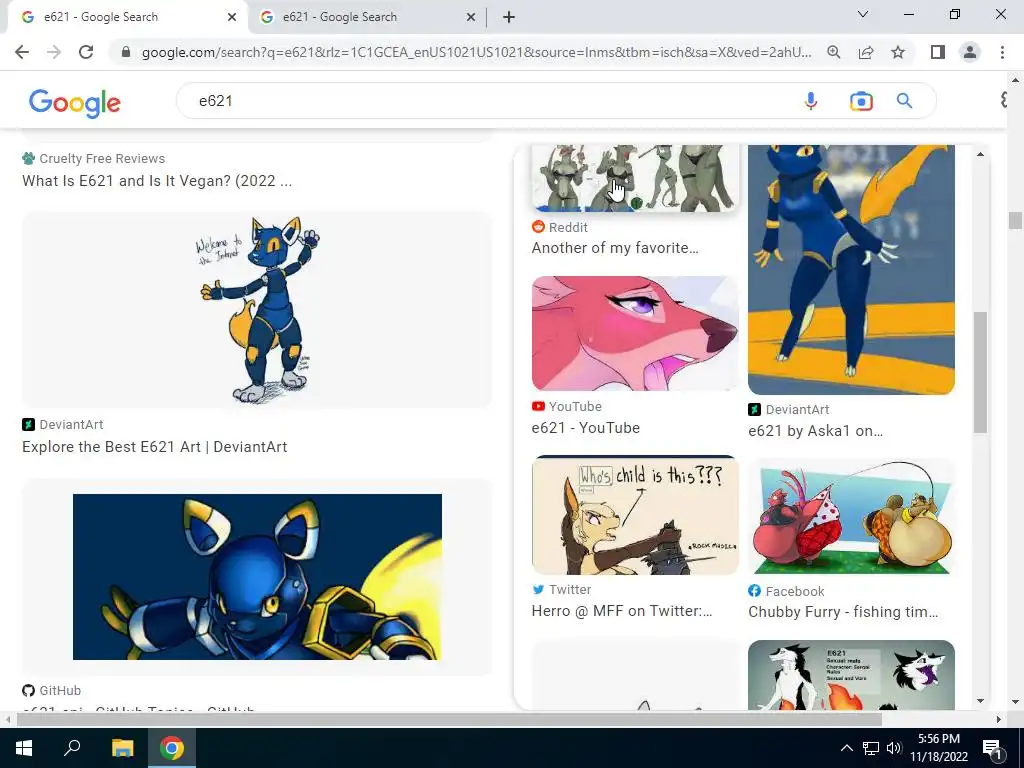Open the 'Welcome to the Internet' robot drawing
The height and width of the screenshot is (768, 1024).
(x=257, y=310)
